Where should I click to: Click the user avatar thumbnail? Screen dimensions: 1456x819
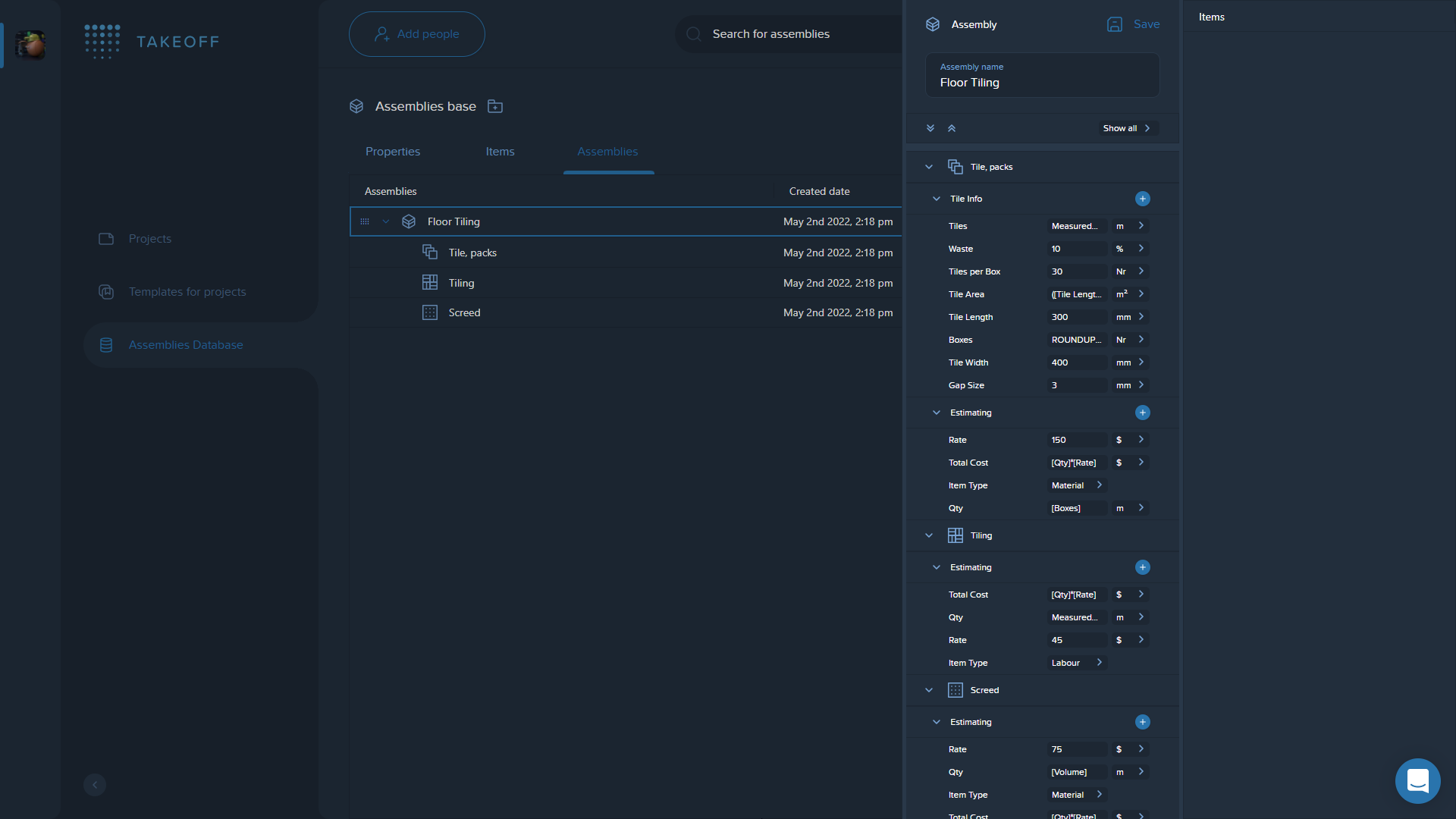(x=31, y=44)
